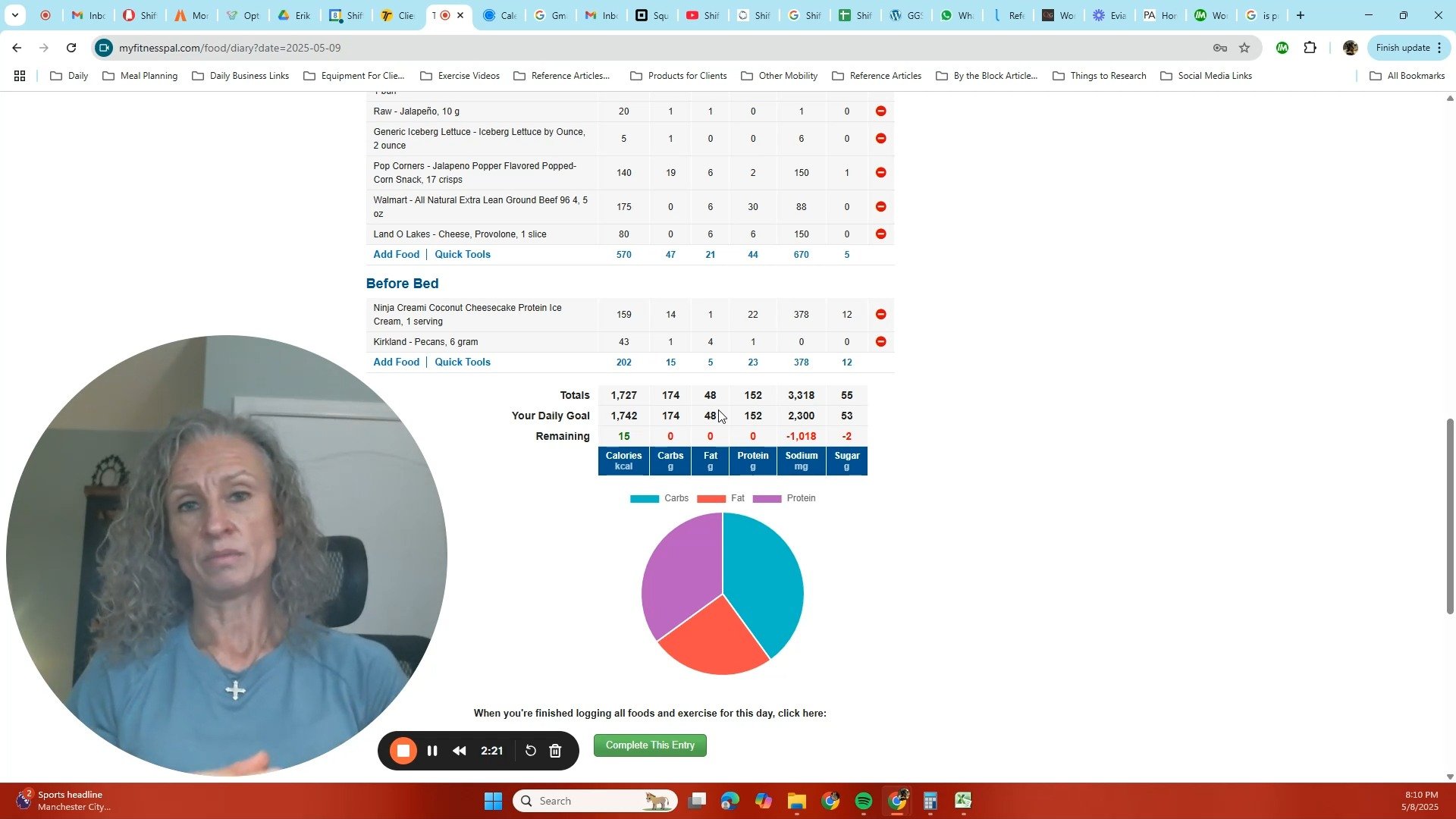Click the Protein legend color swatch

(767, 499)
